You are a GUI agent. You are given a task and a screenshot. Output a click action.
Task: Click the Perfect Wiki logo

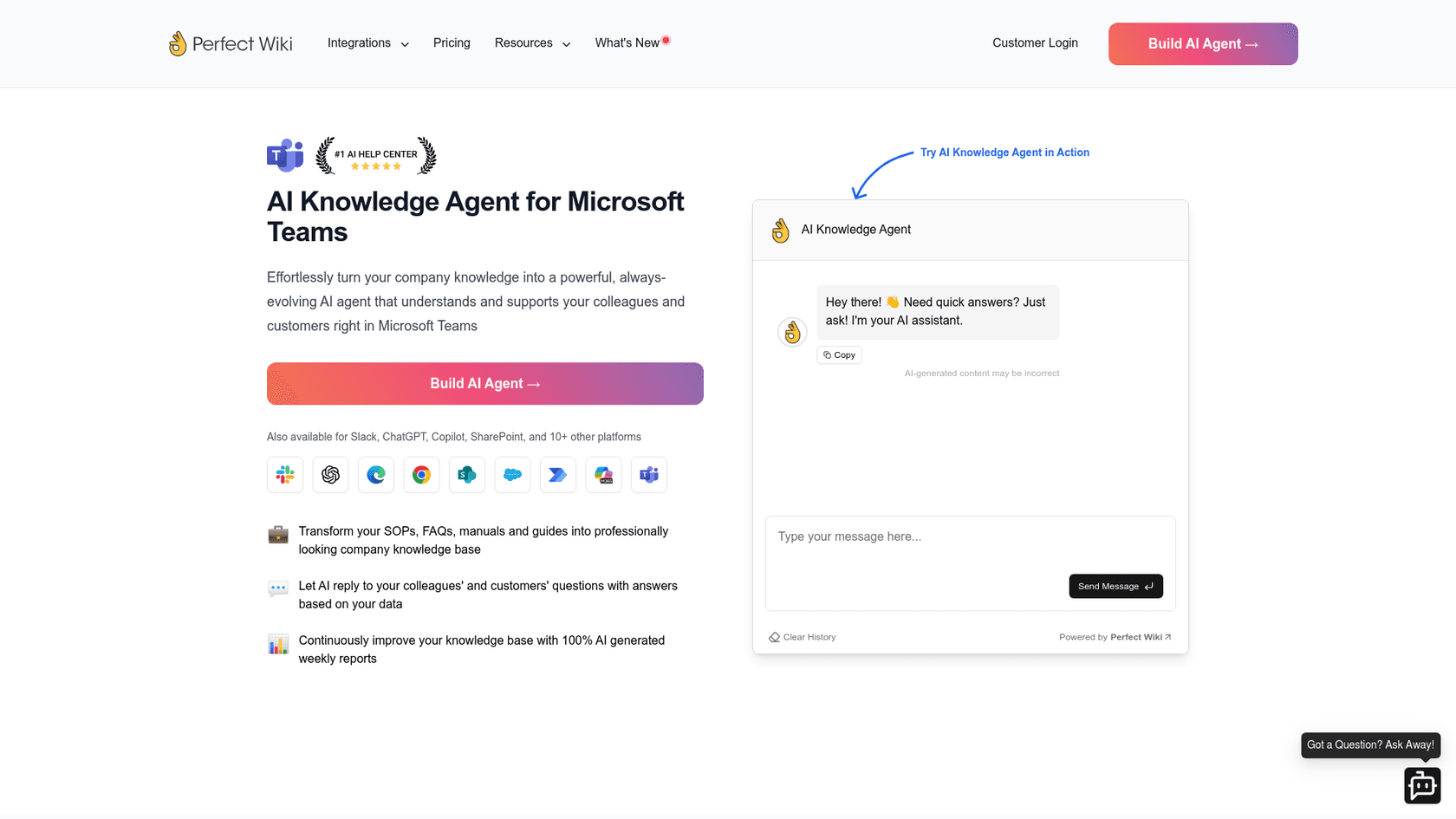pos(231,43)
